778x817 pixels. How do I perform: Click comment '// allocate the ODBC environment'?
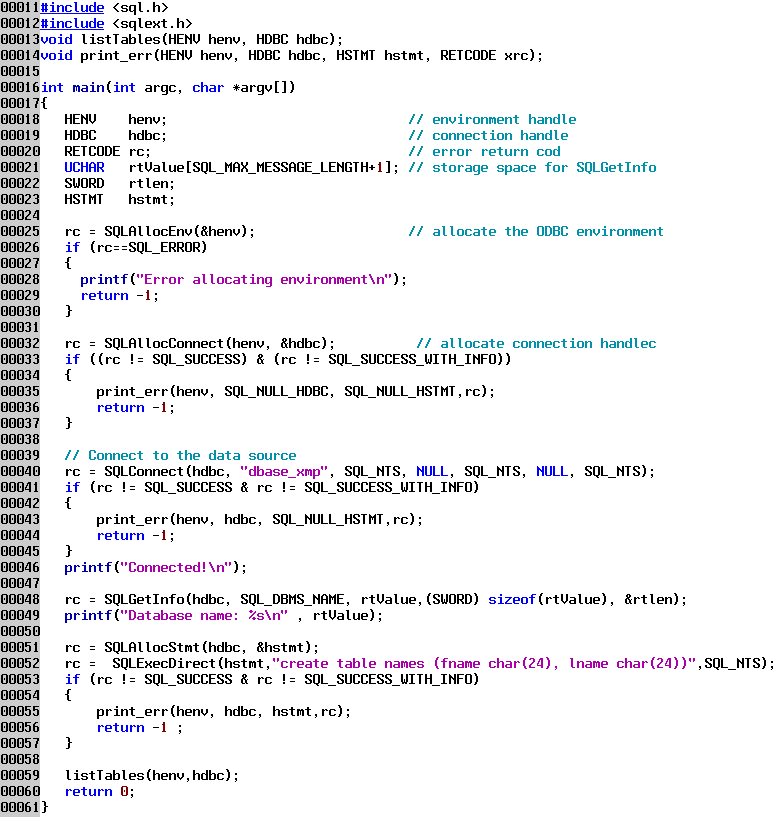536,232
